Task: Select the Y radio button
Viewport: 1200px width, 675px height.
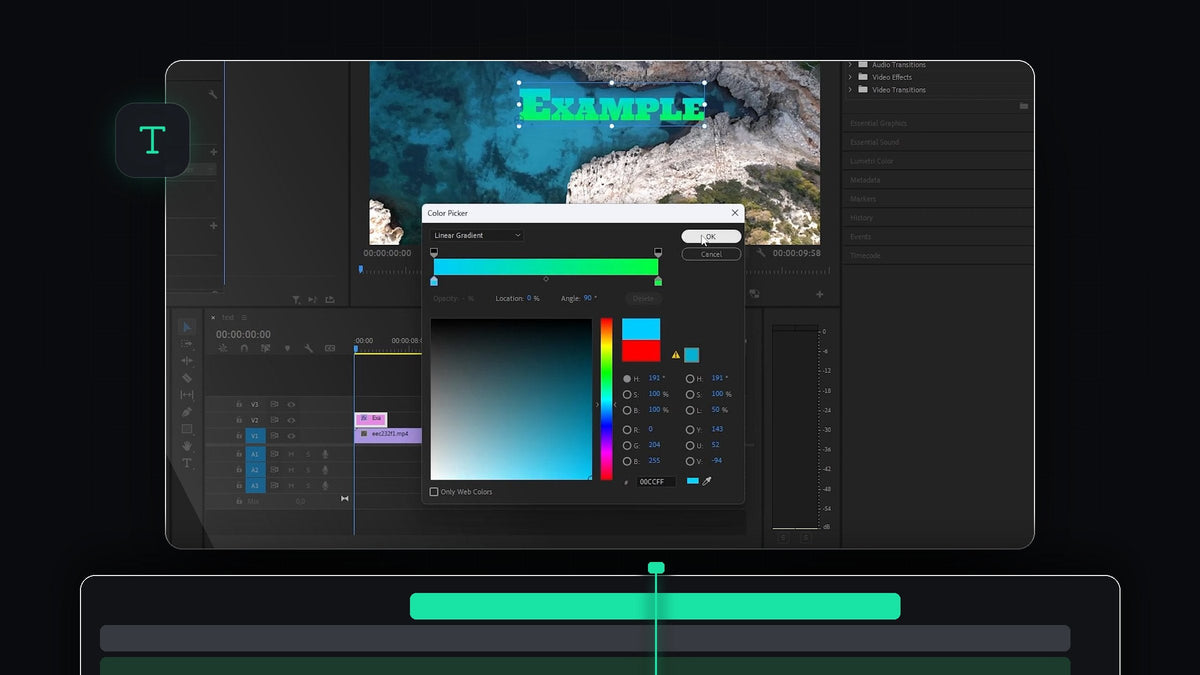Action: 690,430
